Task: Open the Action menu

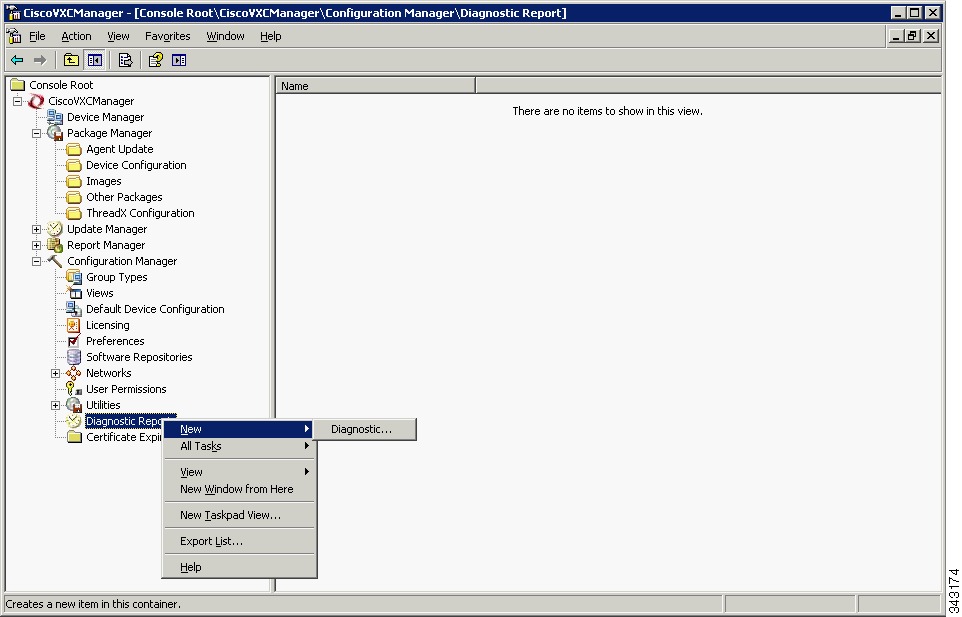Action: pos(76,36)
